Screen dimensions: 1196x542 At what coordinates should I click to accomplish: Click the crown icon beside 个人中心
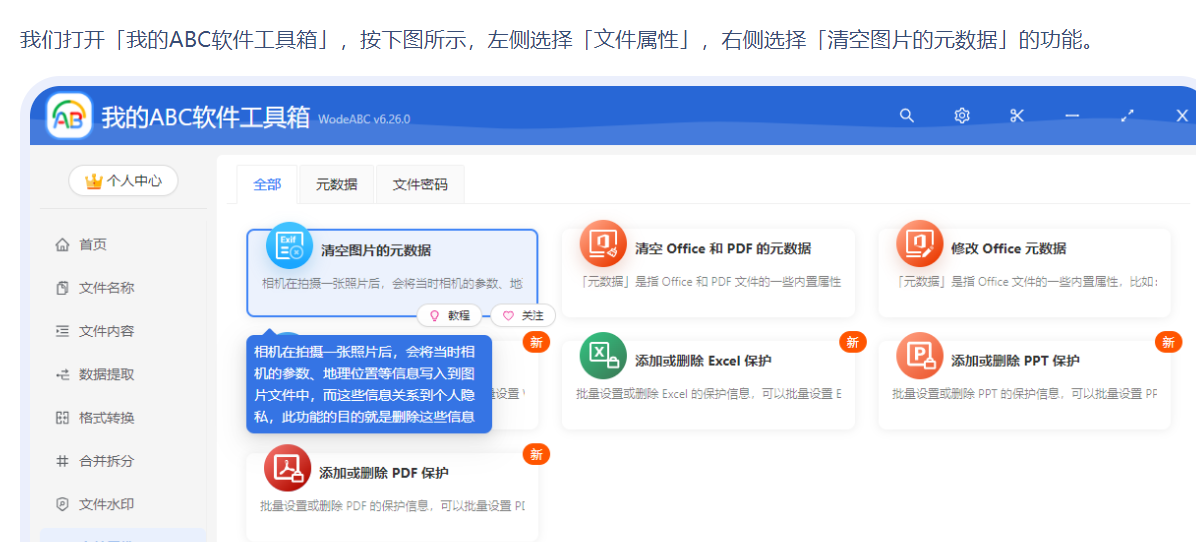click(94, 181)
